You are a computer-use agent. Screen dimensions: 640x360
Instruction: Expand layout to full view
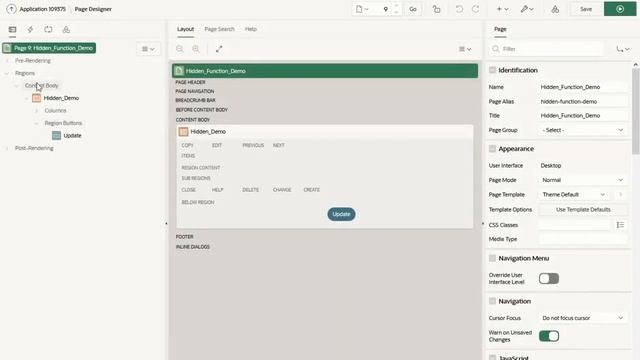219,49
